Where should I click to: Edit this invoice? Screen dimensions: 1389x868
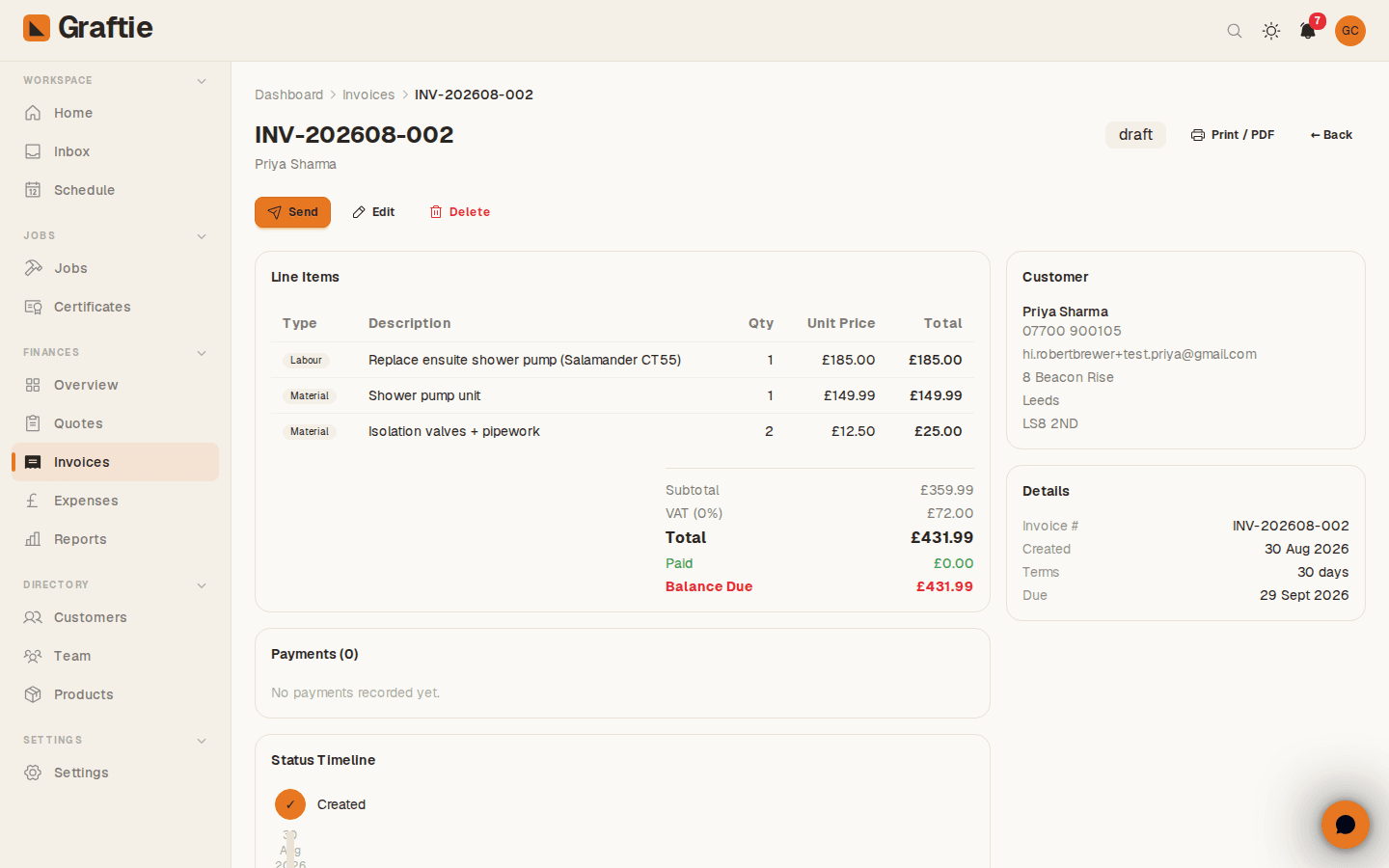coord(373,212)
